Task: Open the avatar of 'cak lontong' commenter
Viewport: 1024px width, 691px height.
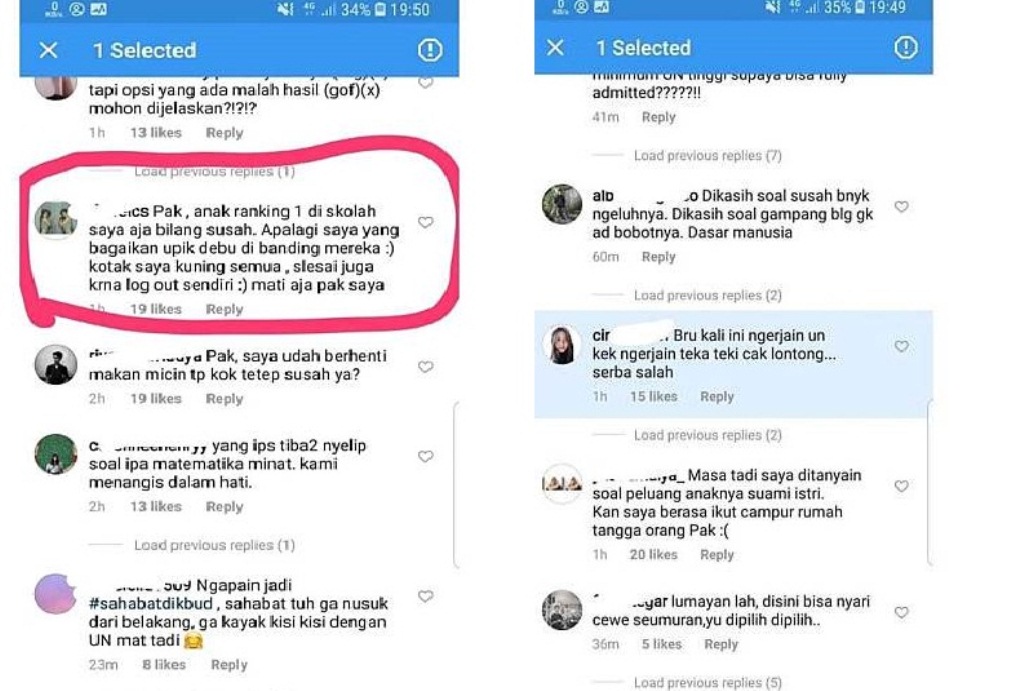Action: coord(562,344)
